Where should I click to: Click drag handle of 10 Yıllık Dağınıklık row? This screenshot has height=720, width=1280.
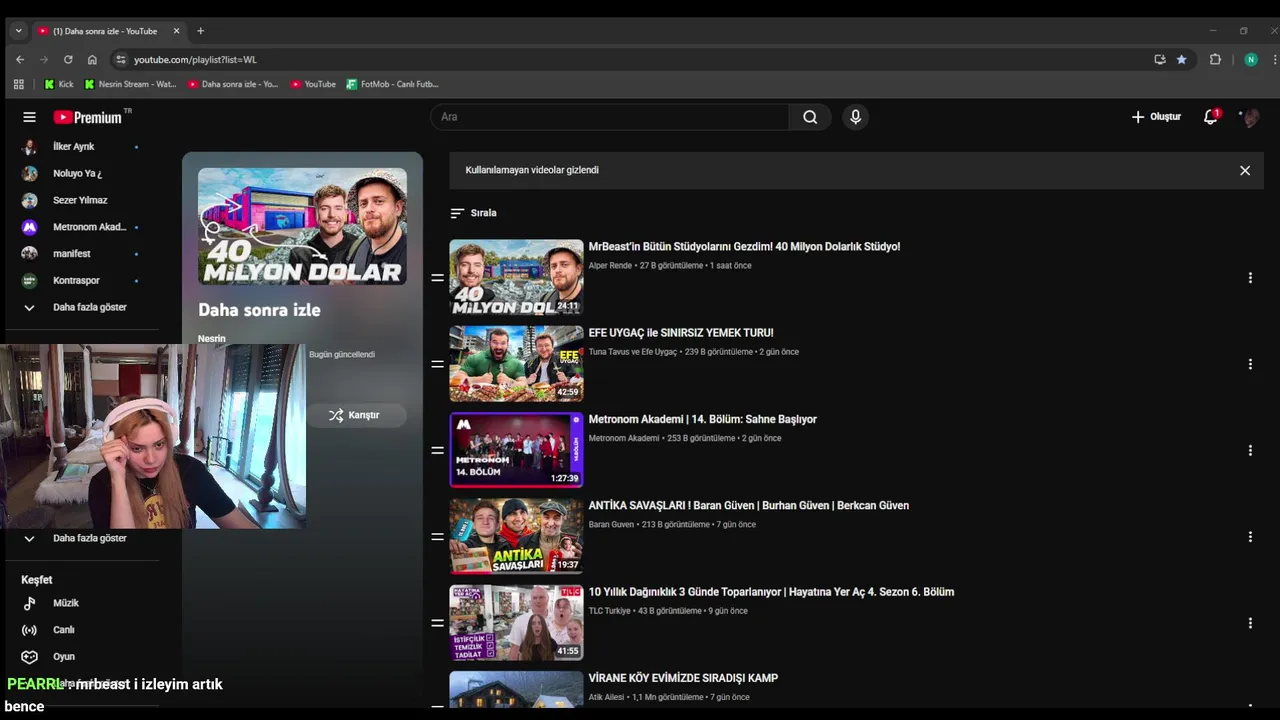[437, 623]
